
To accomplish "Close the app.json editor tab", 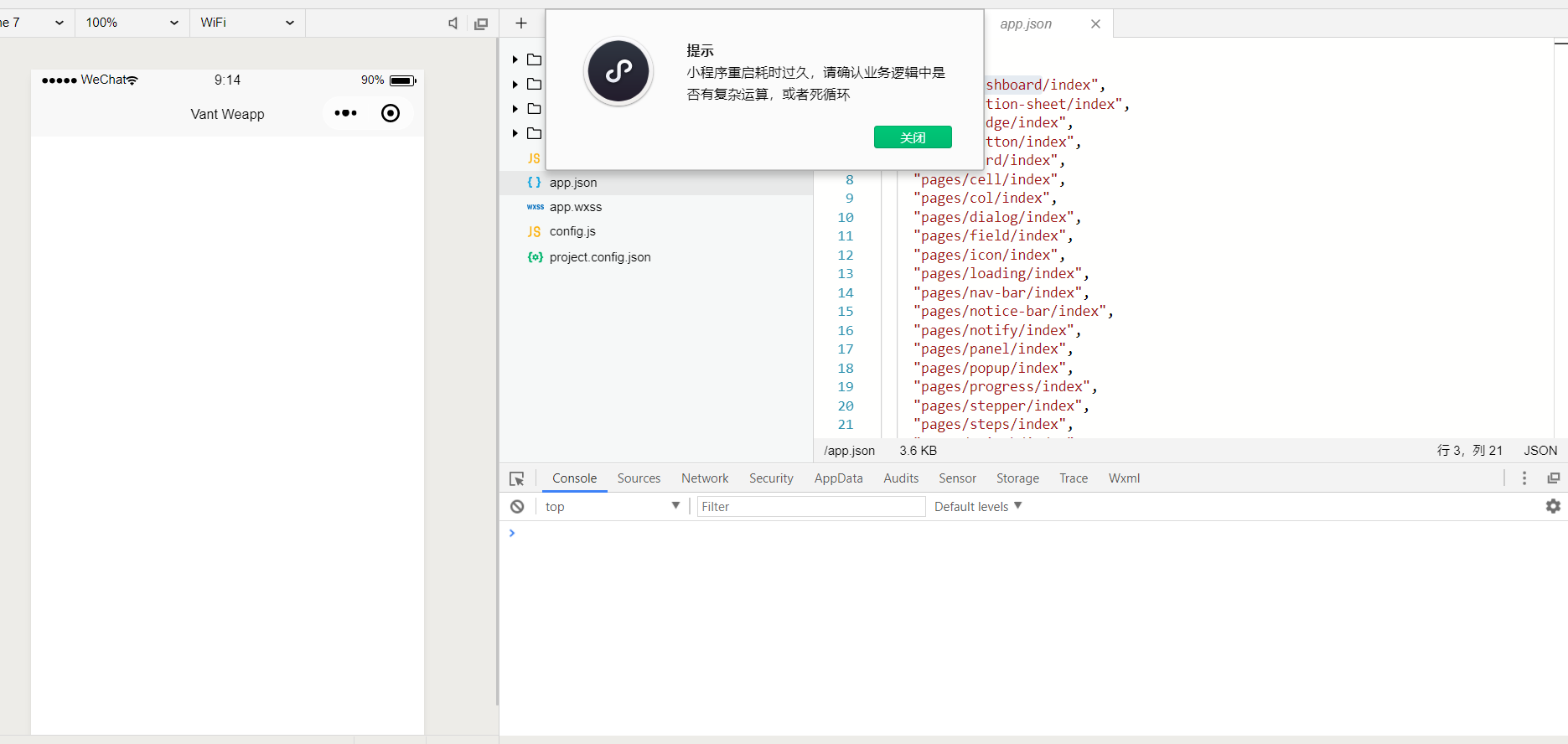I will 1095,24.
